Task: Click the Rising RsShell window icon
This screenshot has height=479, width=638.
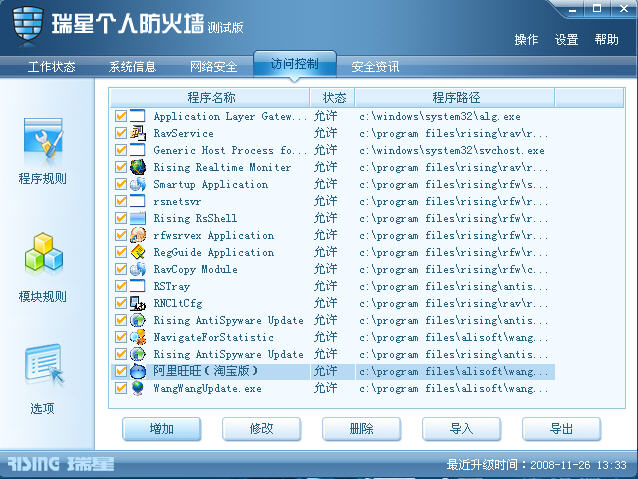Action: 138,218
